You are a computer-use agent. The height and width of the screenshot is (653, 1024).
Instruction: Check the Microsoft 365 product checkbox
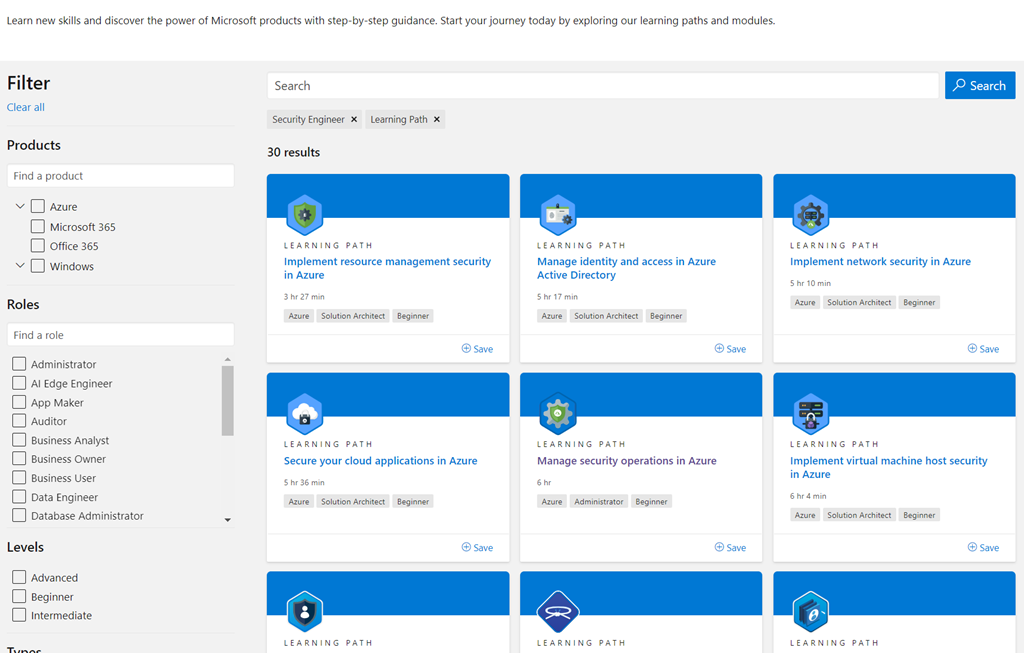point(38,227)
